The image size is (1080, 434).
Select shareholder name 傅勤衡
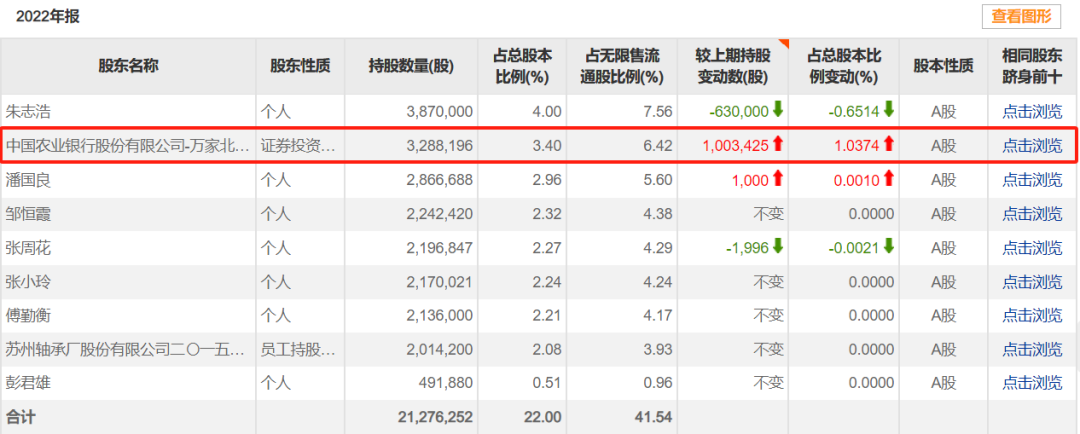pyautogui.click(x=28, y=316)
